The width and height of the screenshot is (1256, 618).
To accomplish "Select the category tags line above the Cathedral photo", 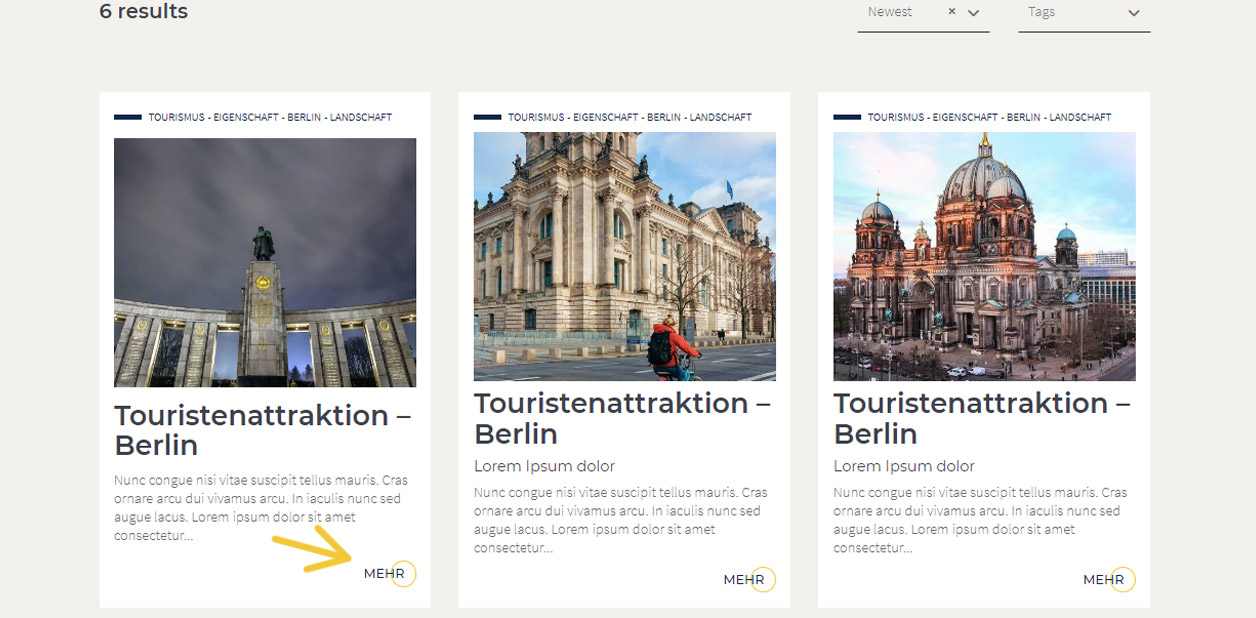I will point(989,117).
